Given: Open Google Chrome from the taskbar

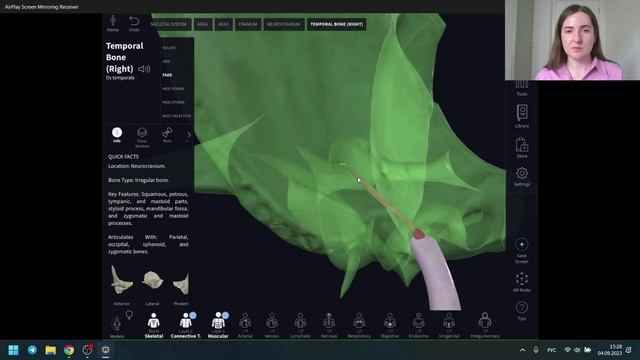Looking at the screenshot, I should point(69,350).
